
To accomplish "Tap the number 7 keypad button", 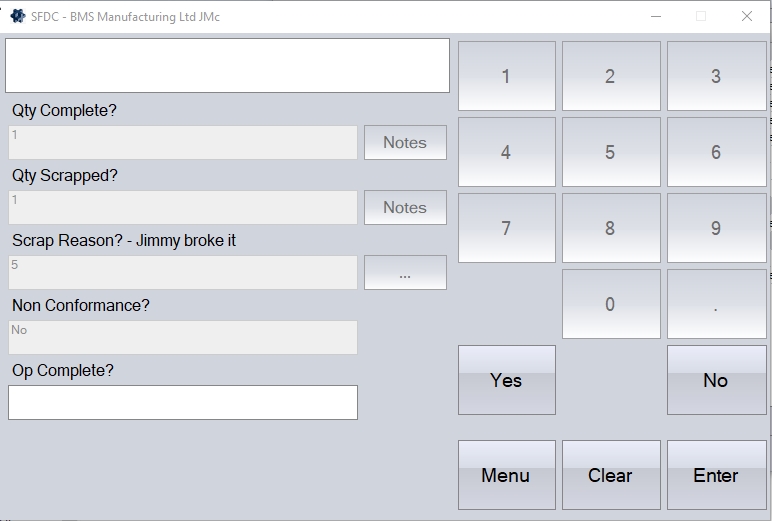I will point(506,228).
